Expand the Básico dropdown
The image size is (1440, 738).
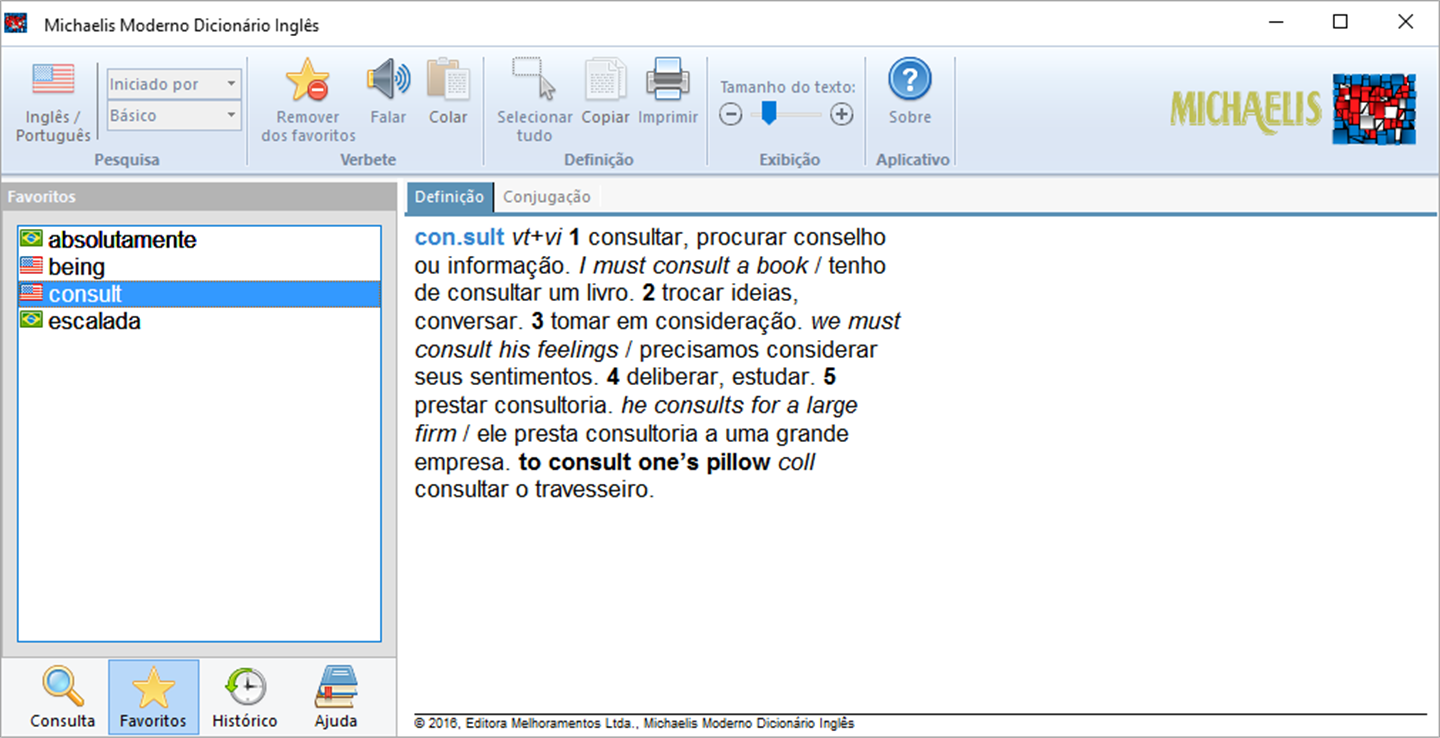pyautogui.click(x=175, y=116)
